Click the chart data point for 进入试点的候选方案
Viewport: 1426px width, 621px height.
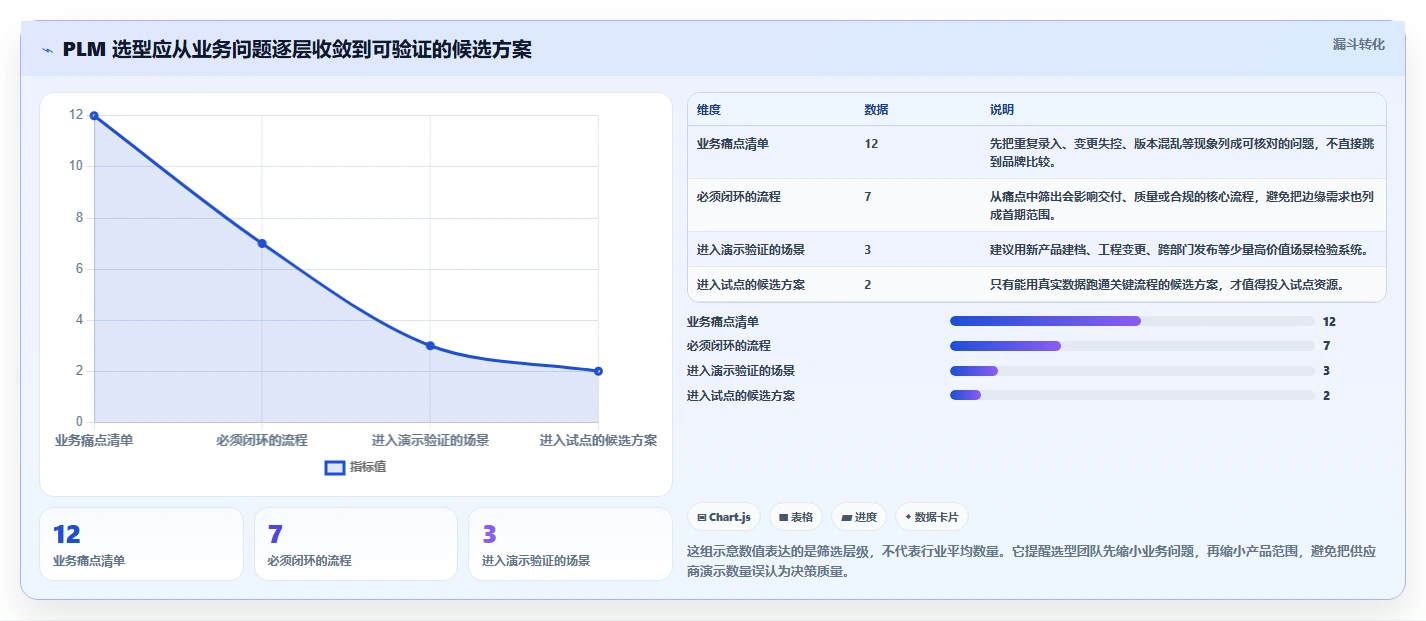(598, 371)
